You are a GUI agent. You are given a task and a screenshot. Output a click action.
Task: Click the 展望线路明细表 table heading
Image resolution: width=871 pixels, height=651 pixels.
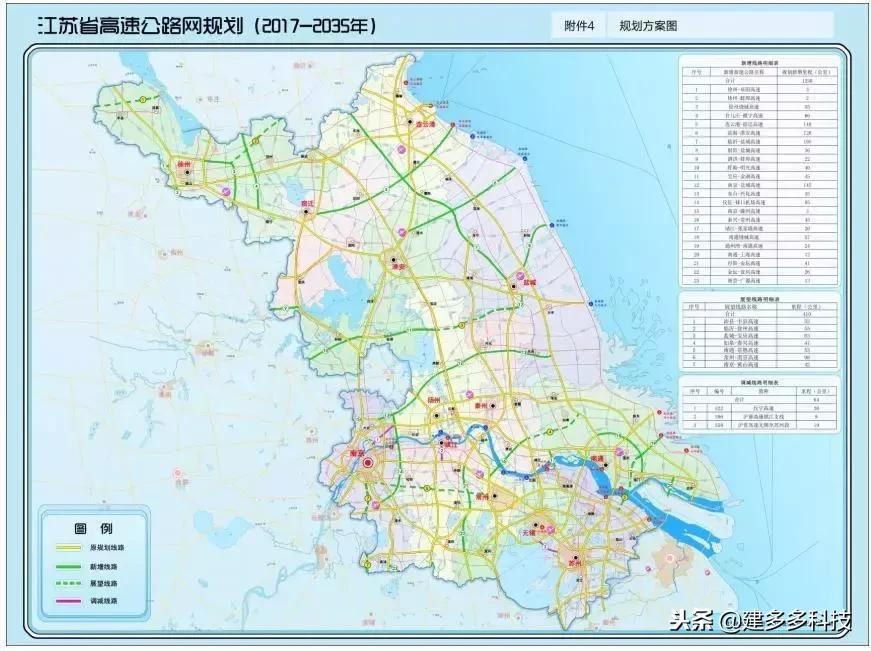click(759, 299)
